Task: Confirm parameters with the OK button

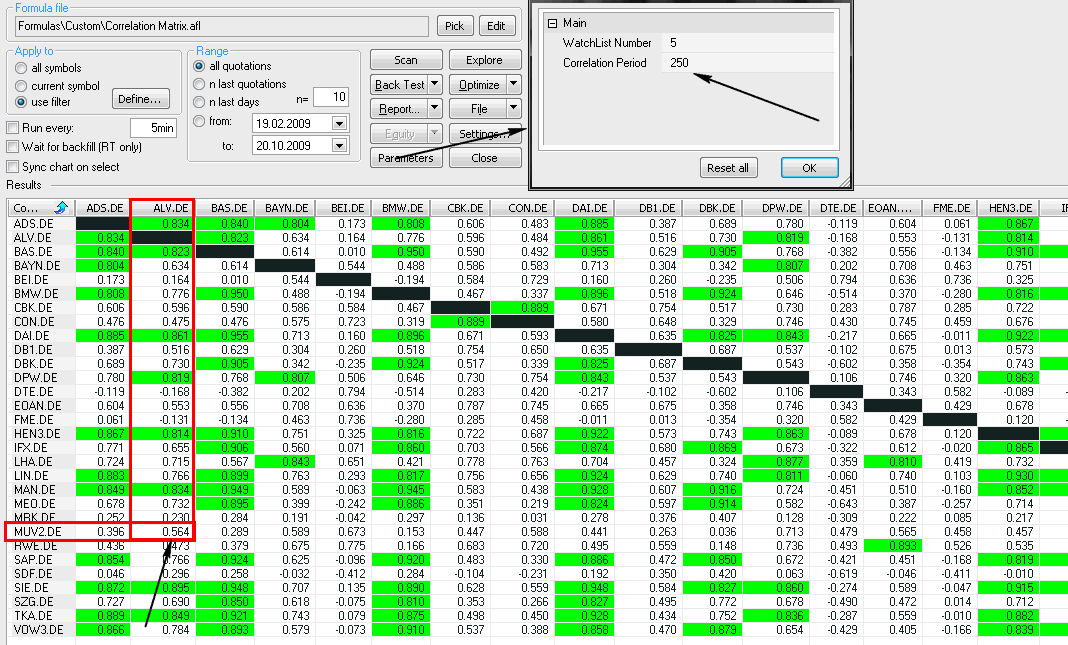Action: (x=809, y=167)
